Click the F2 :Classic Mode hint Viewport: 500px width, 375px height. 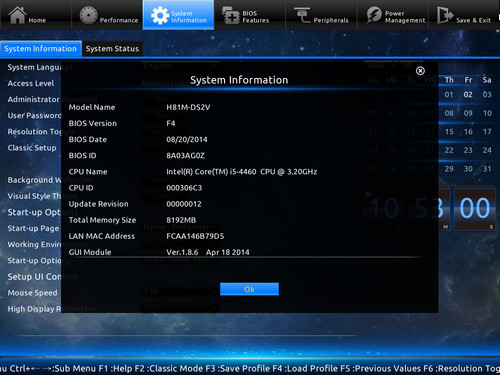coord(169,368)
